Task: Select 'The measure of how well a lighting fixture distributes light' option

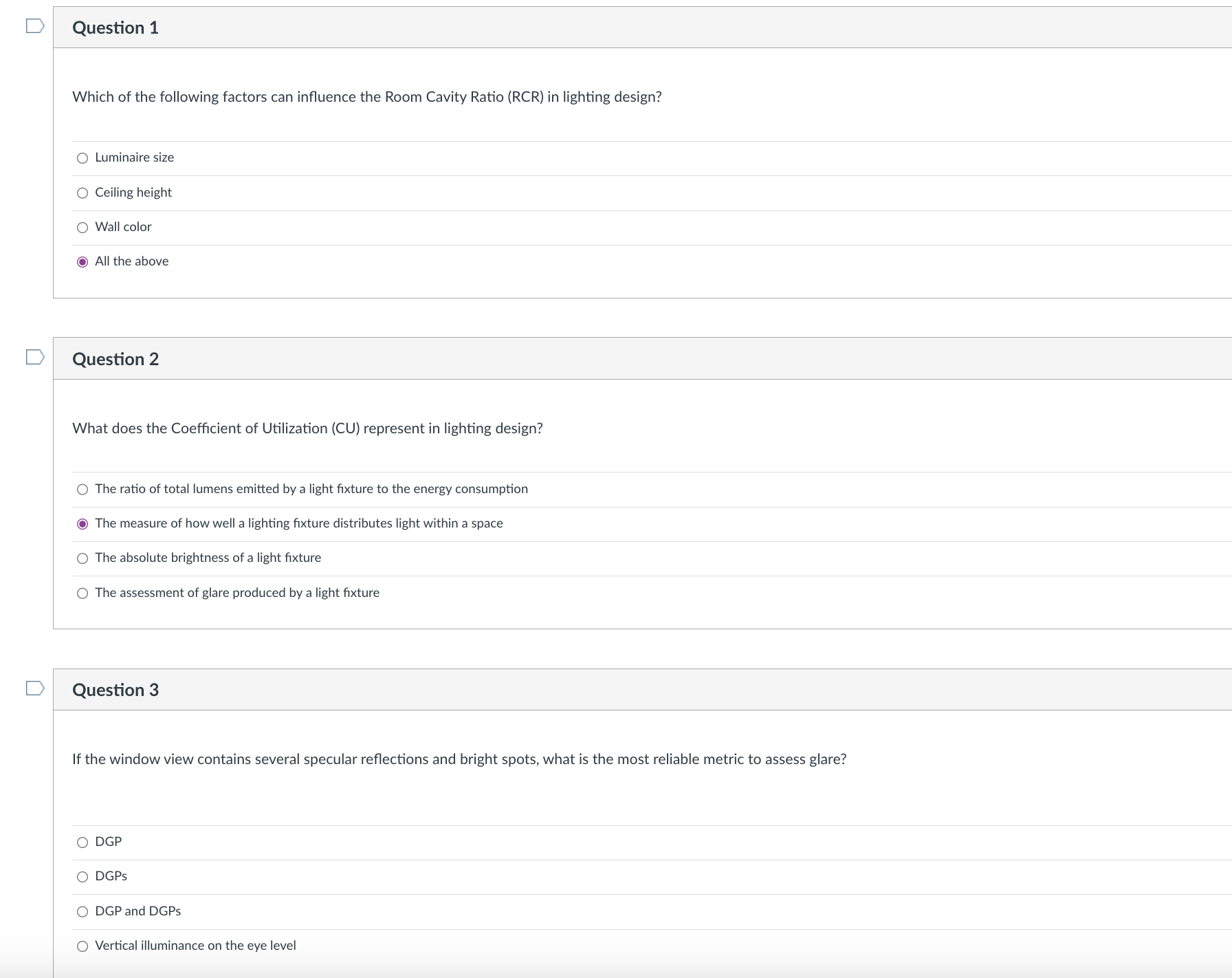Action: click(x=82, y=524)
